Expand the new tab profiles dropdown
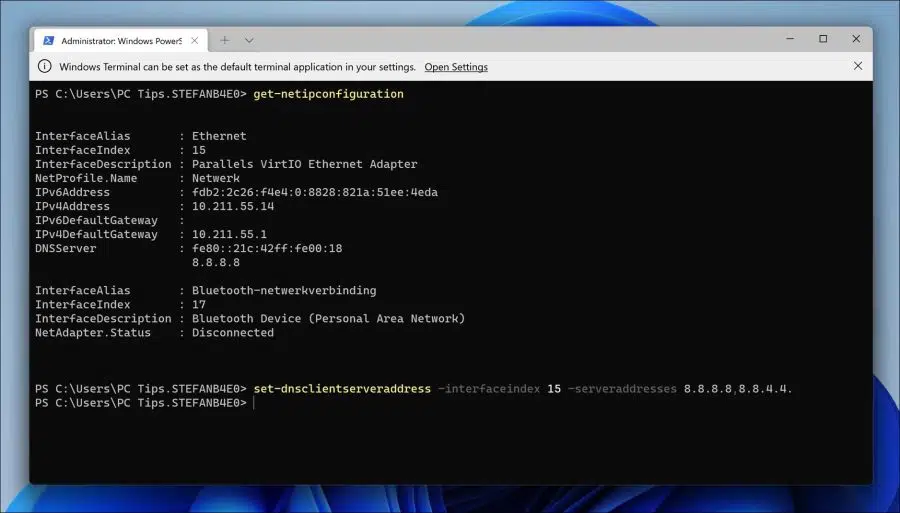This screenshot has width=900, height=513. click(x=249, y=40)
